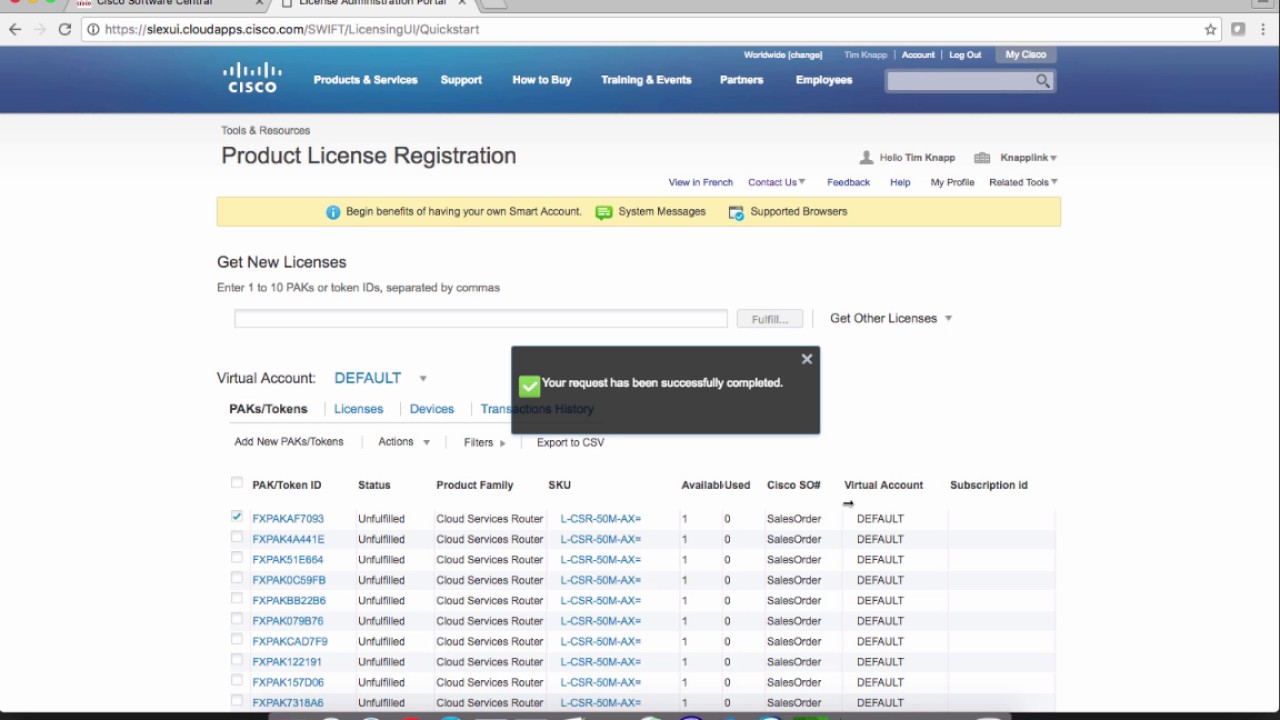
Task: Click Tools & Resources breadcrumb
Action: coord(266,130)
